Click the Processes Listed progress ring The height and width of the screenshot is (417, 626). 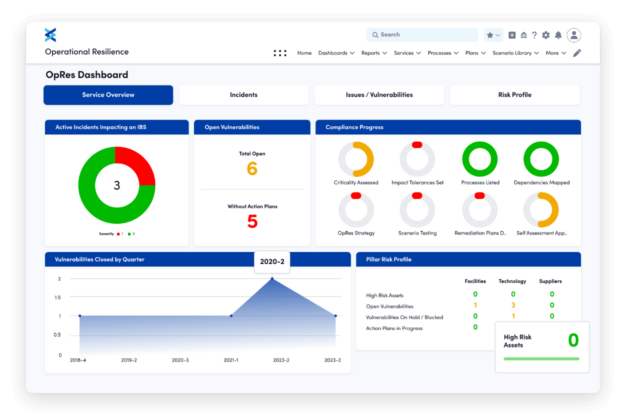(479, 159)
